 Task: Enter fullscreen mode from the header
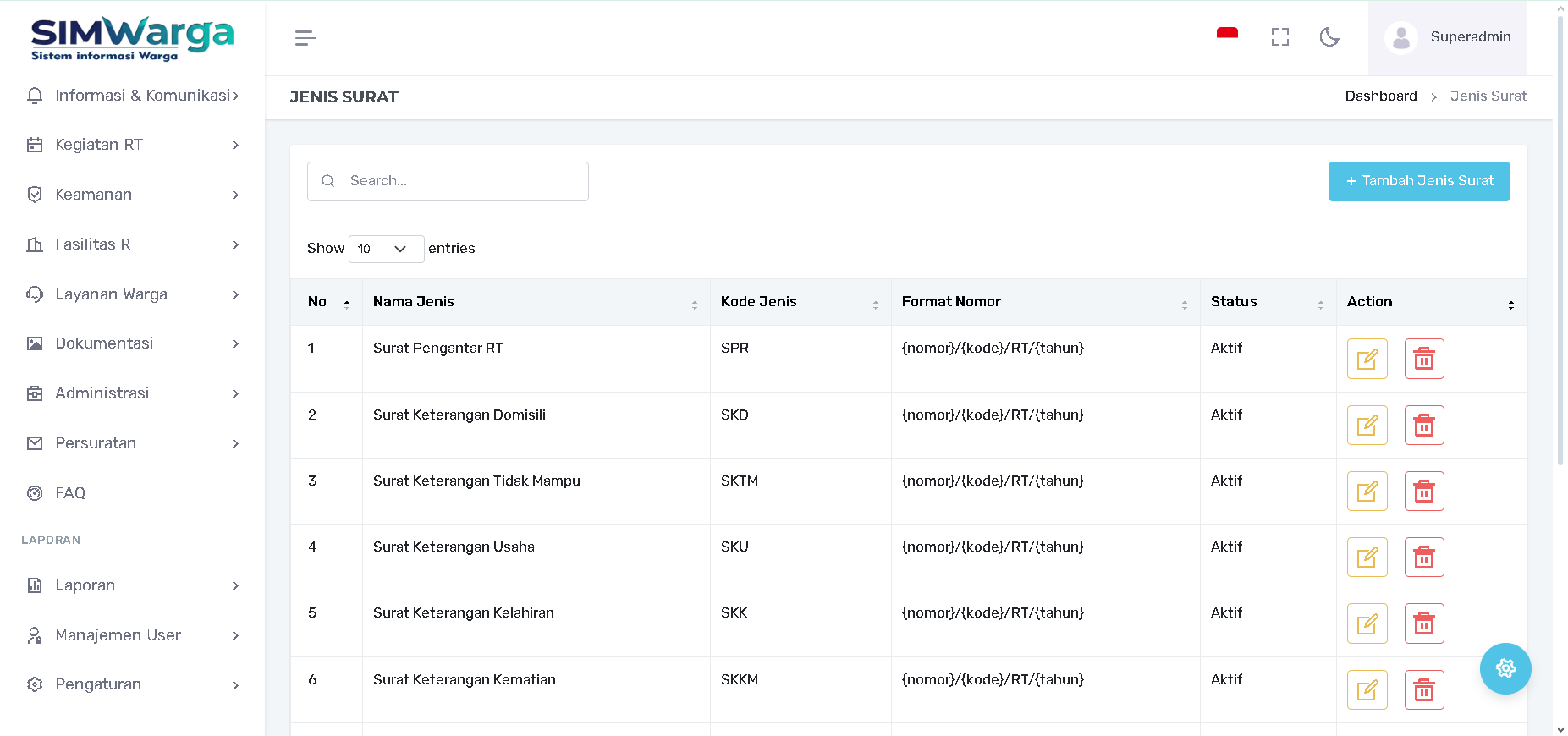click(x=1279, y=37)
